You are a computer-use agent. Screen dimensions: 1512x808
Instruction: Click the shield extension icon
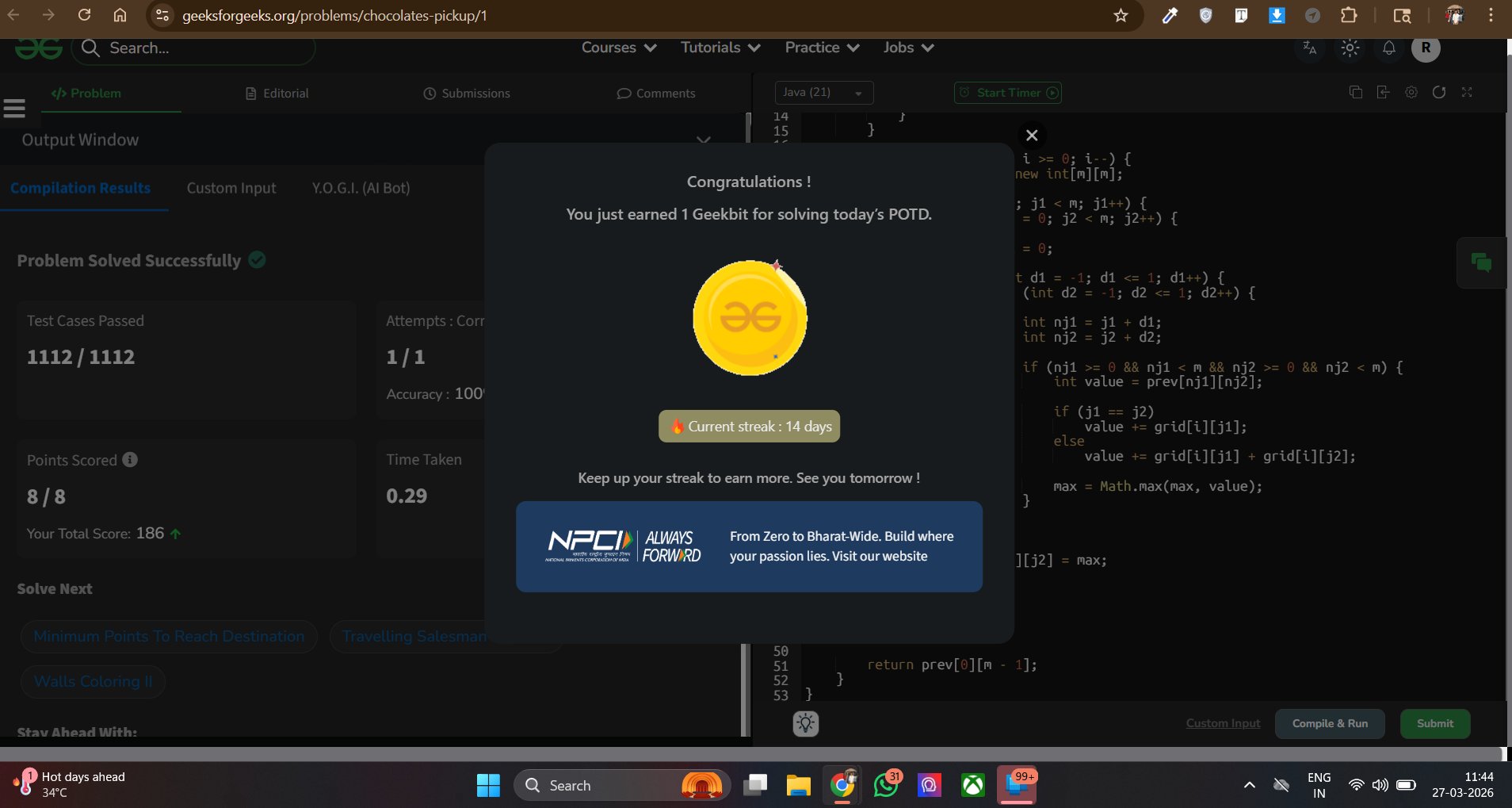coord(1205,16)
